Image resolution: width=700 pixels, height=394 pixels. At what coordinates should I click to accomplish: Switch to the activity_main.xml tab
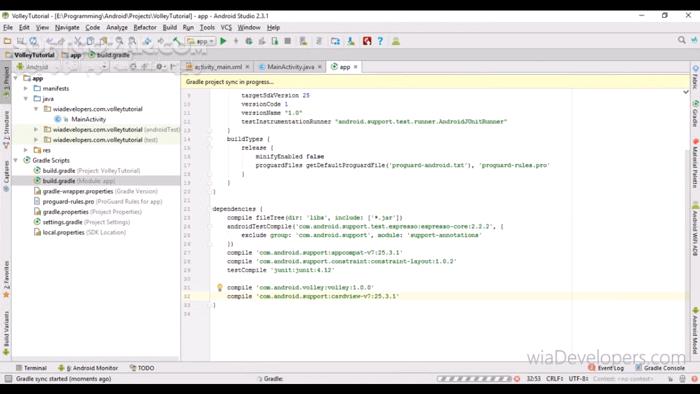[x=218, y=67]
